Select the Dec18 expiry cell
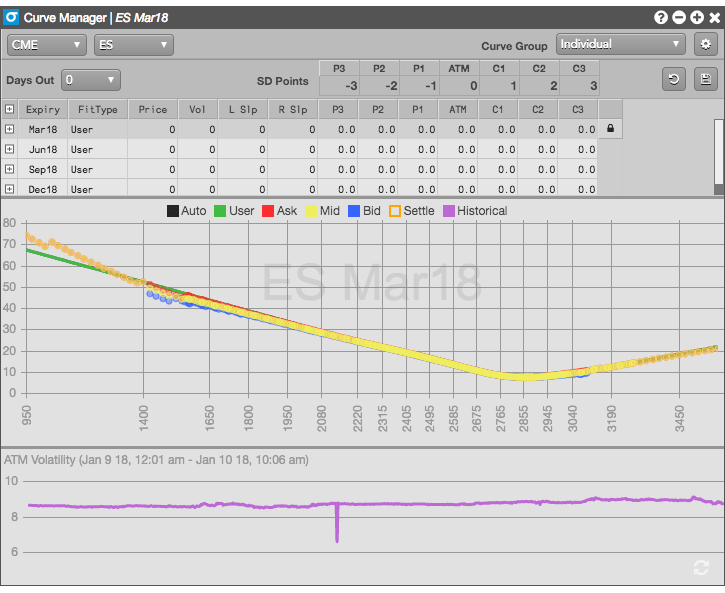This screenshot has height=593, width=725. pyautogui.click(x=43, y=189)
